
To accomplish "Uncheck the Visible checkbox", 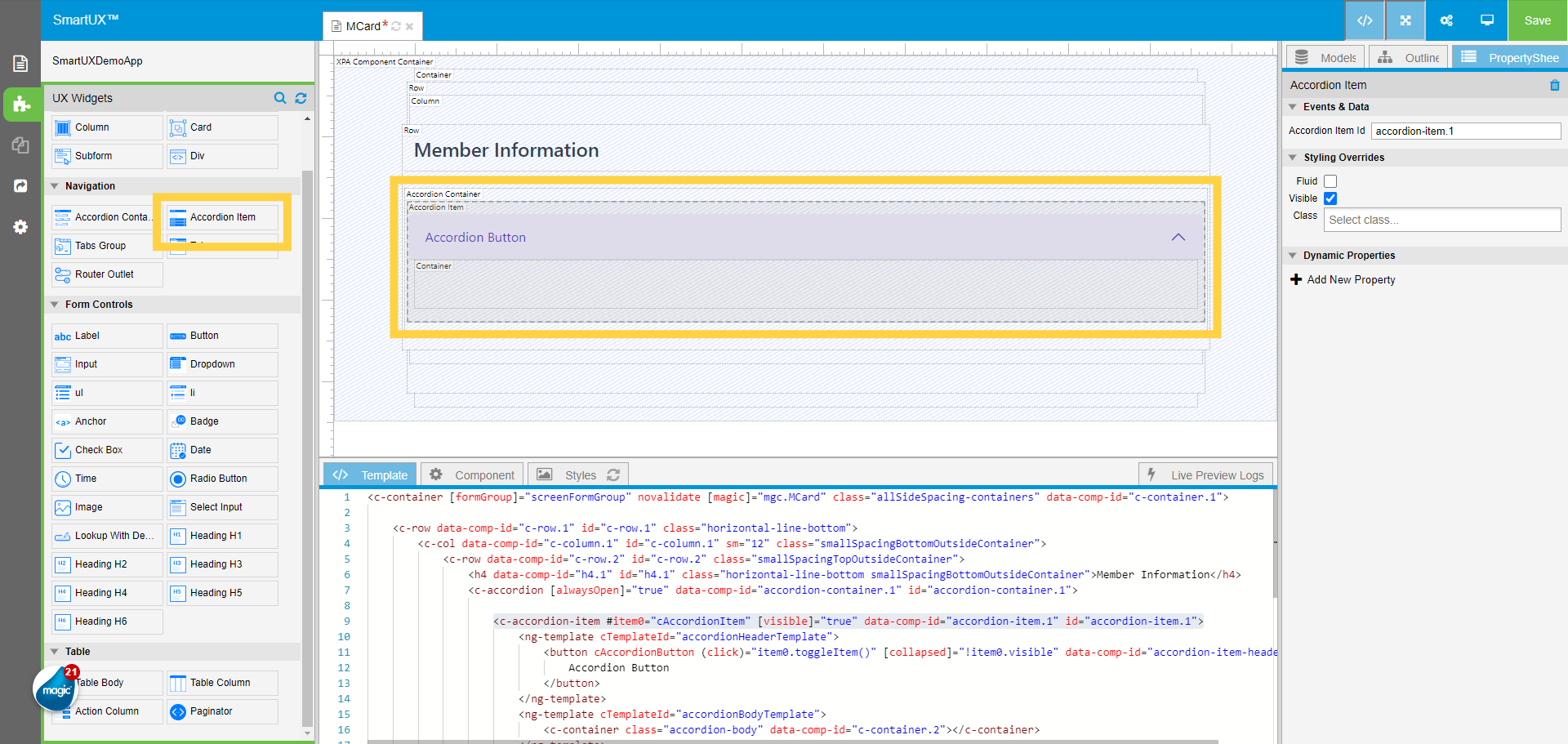I will pos(1330,198).
